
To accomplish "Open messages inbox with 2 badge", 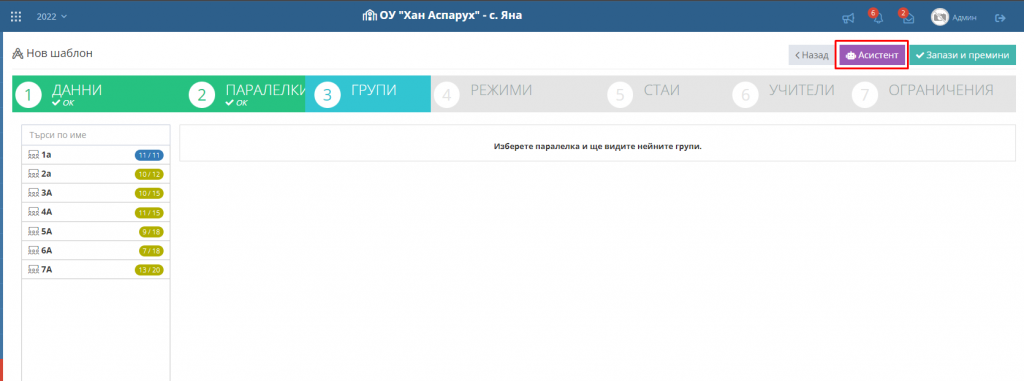I will (907, 17).
